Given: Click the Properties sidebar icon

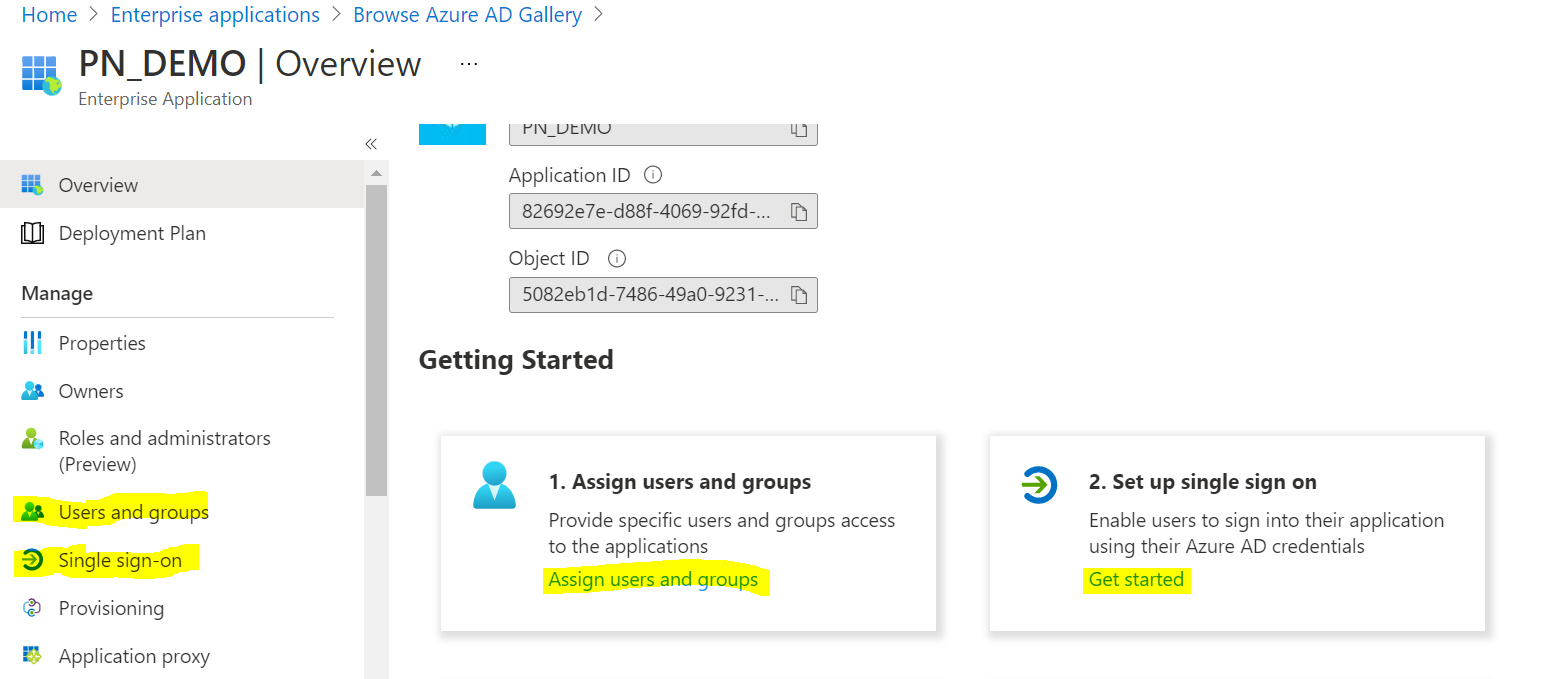Looking at the screenshot, I should pyautogui.click(x=32, y=343).
